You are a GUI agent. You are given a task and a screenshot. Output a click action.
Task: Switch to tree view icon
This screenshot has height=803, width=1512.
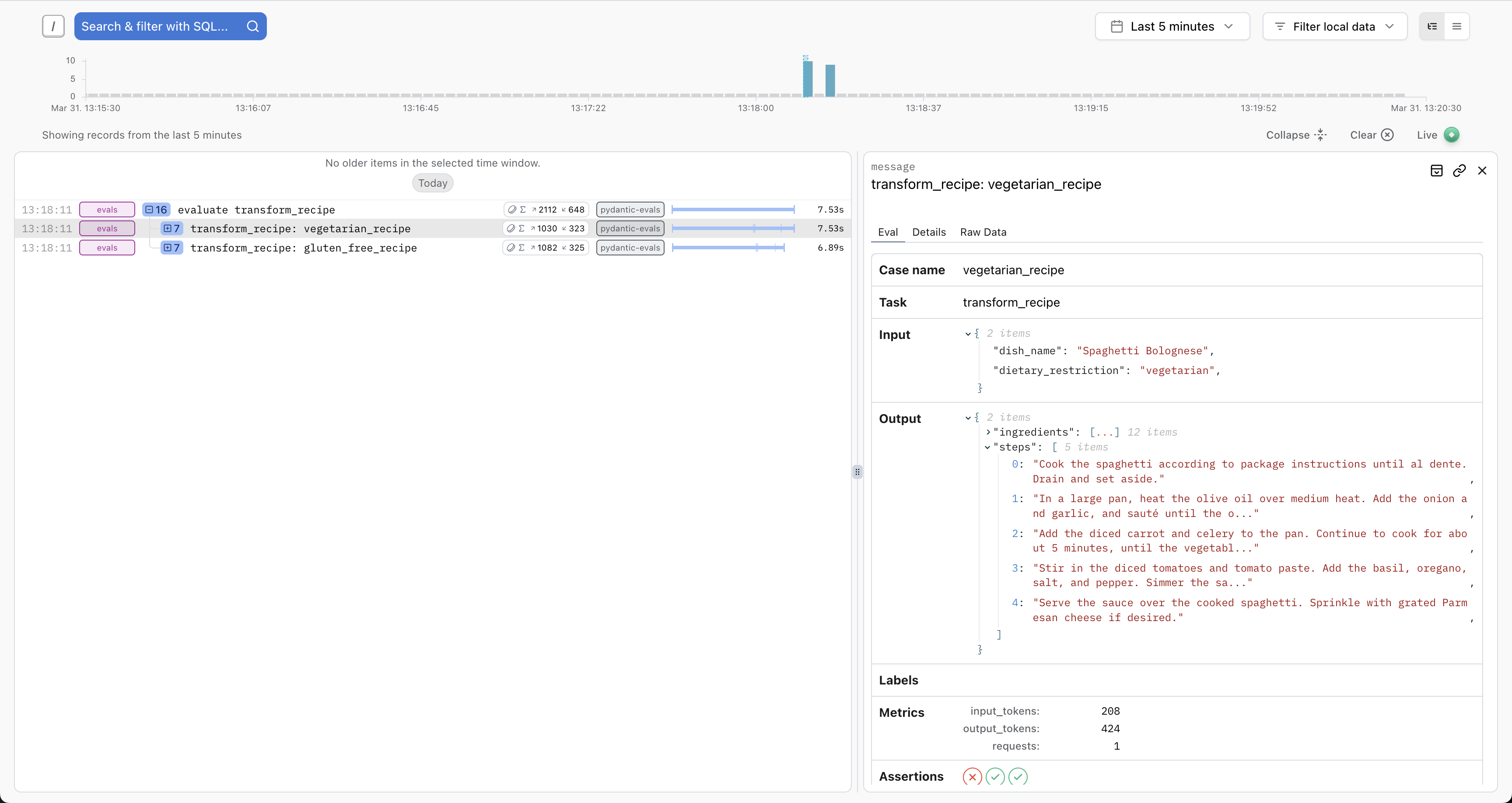(x=1432, y=26)
